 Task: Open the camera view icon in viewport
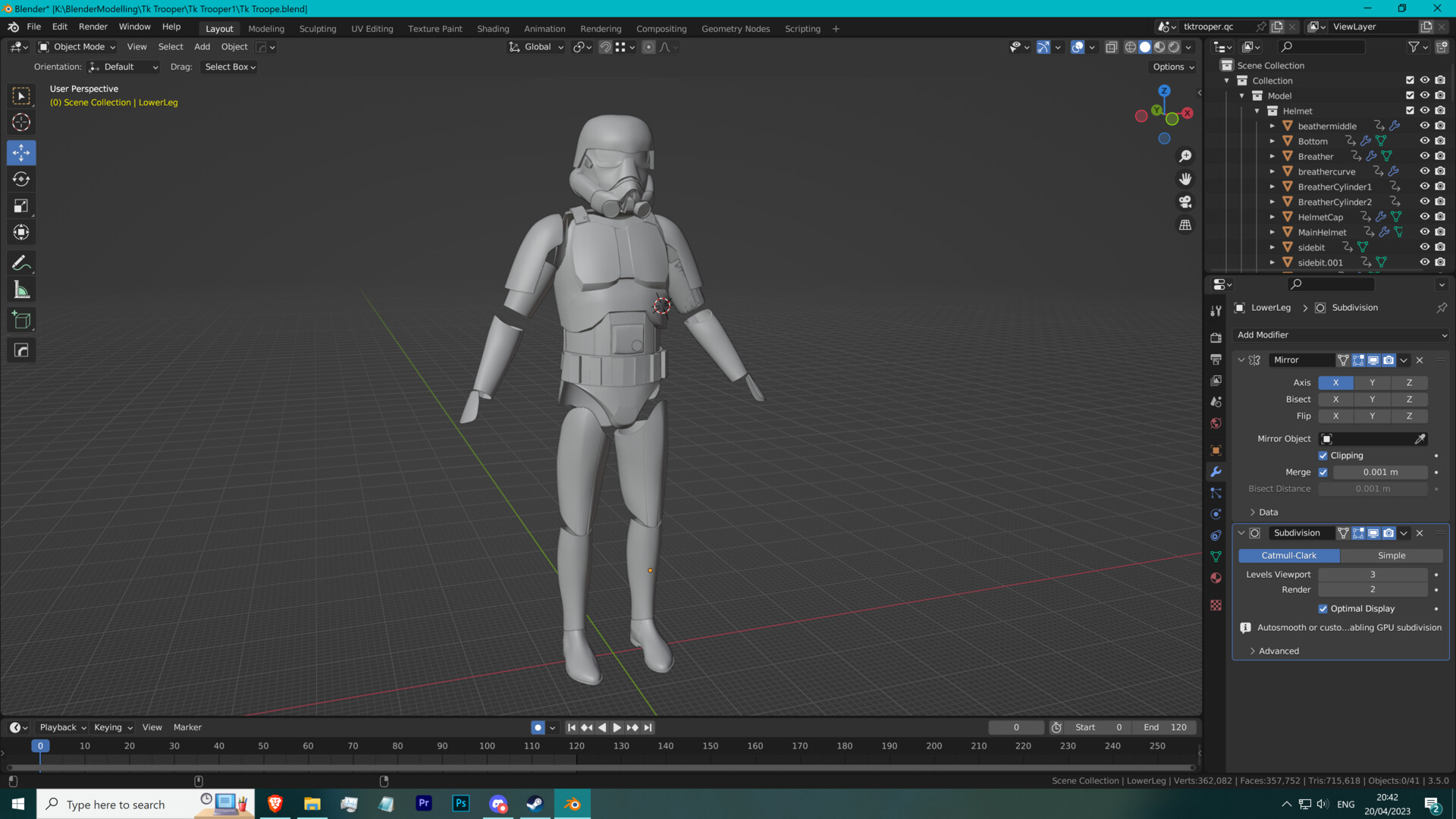pos(1185,202)
